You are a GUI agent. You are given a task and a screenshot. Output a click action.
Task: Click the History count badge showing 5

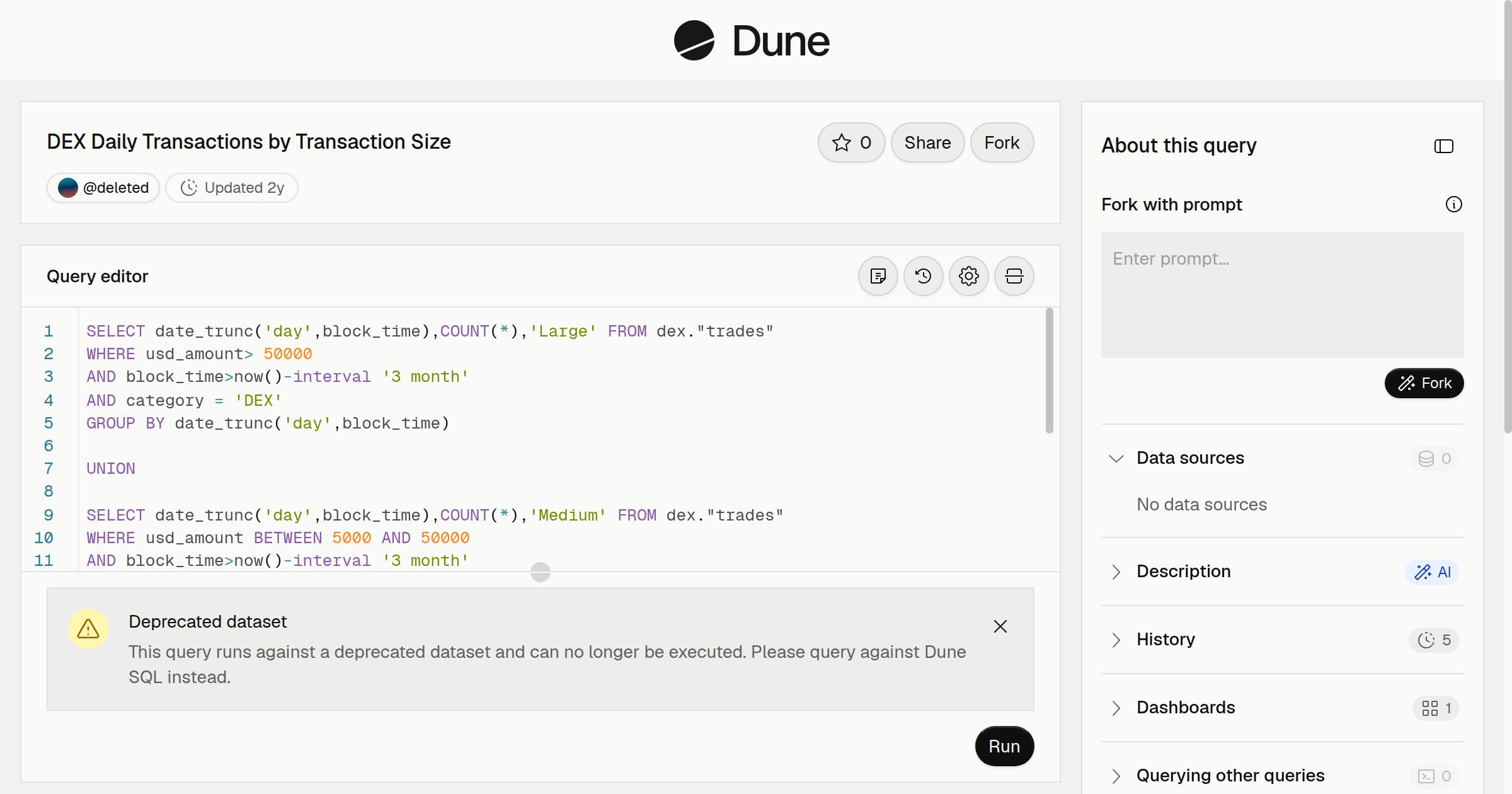tap(1434, 640)
